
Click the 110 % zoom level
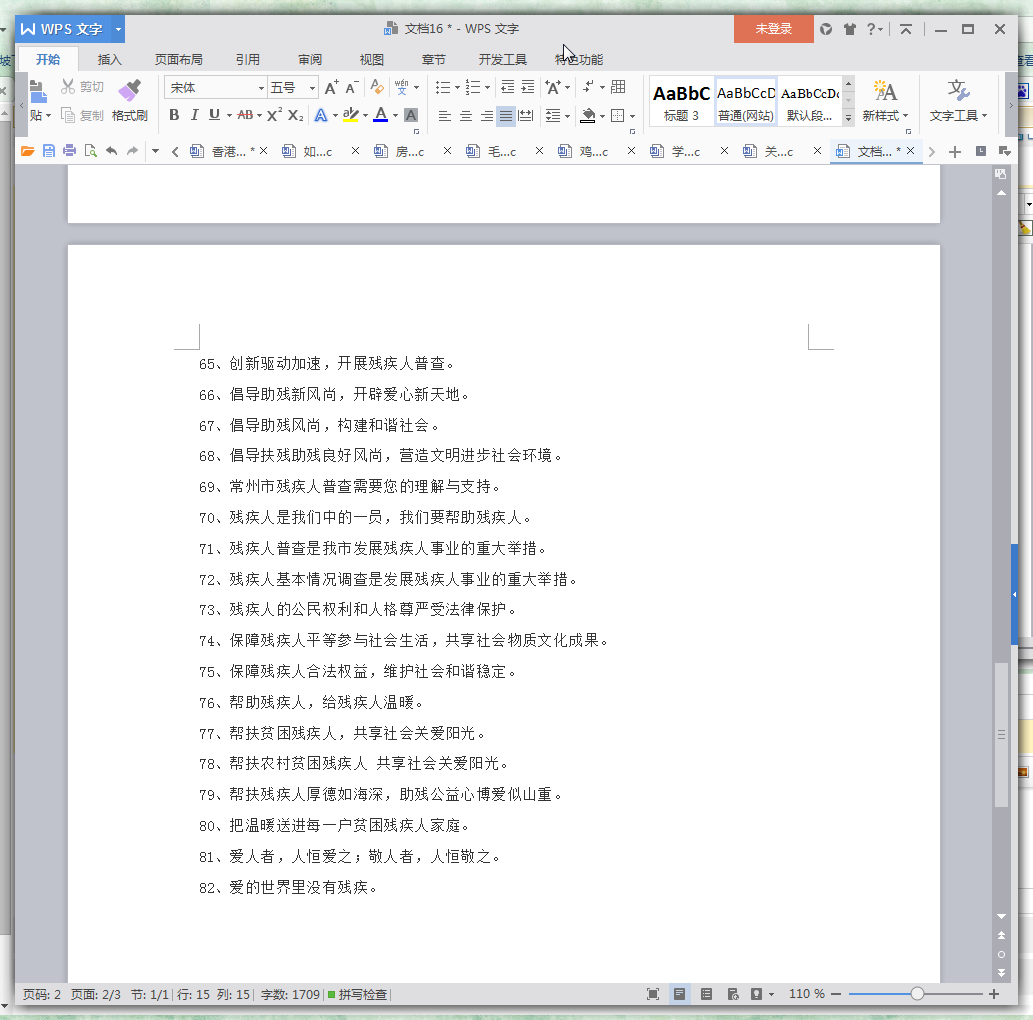click(x=807, y=994)
